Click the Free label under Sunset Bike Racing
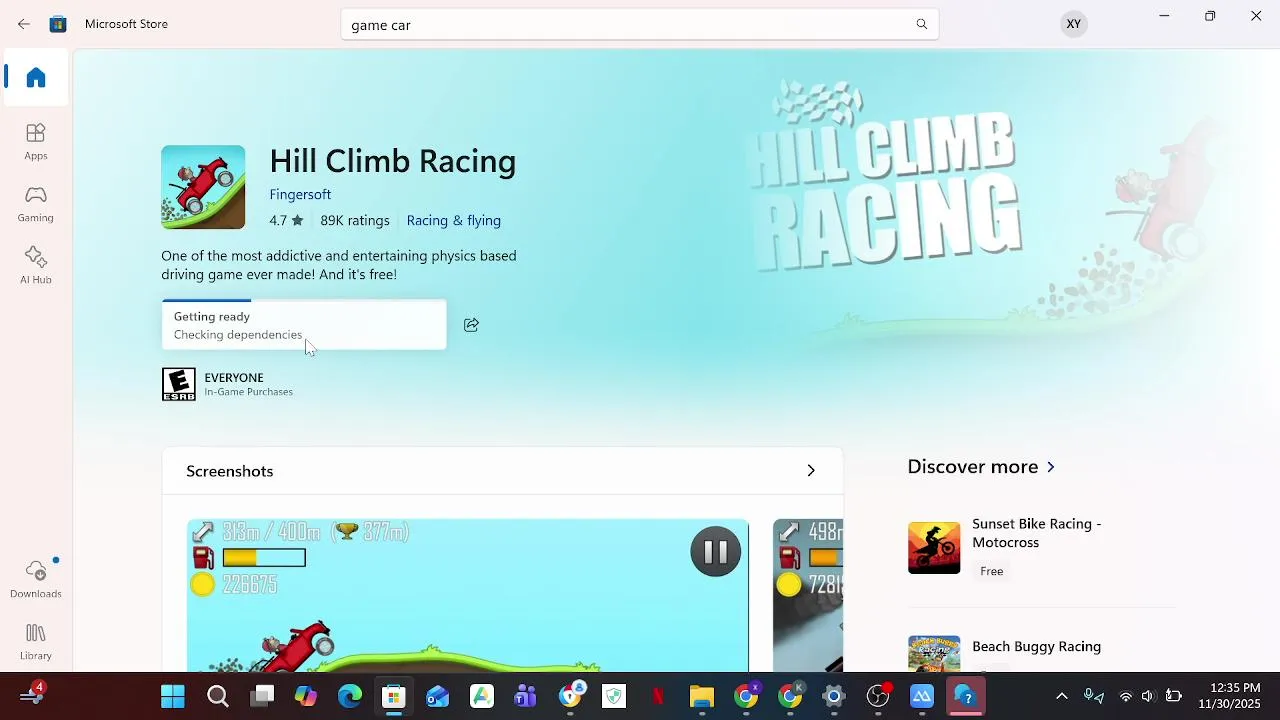Viewport: 1280px width, 720px height. pos(992,571)
